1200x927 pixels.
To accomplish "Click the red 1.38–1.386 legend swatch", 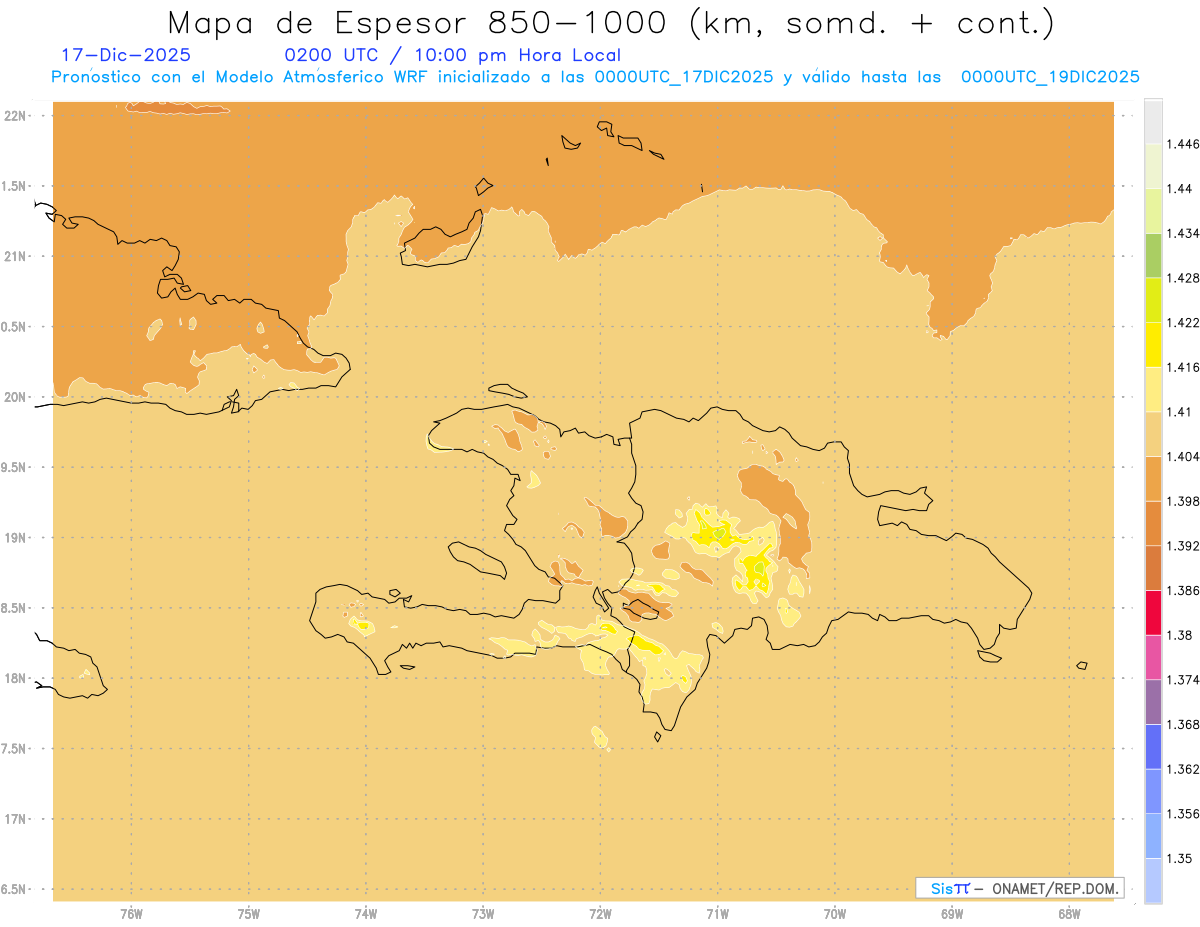I will coord(1153,612).
